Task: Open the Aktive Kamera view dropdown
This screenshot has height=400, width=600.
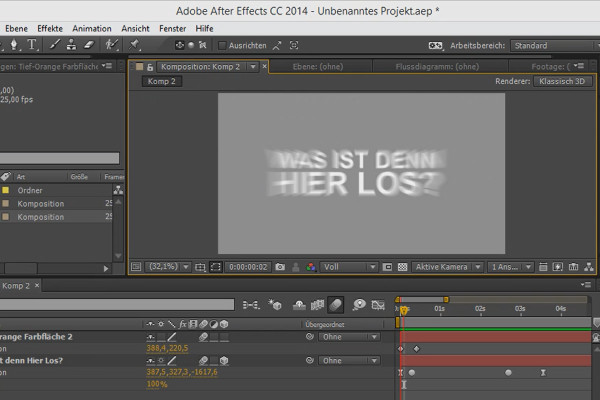Action: (x=447, y=267)
